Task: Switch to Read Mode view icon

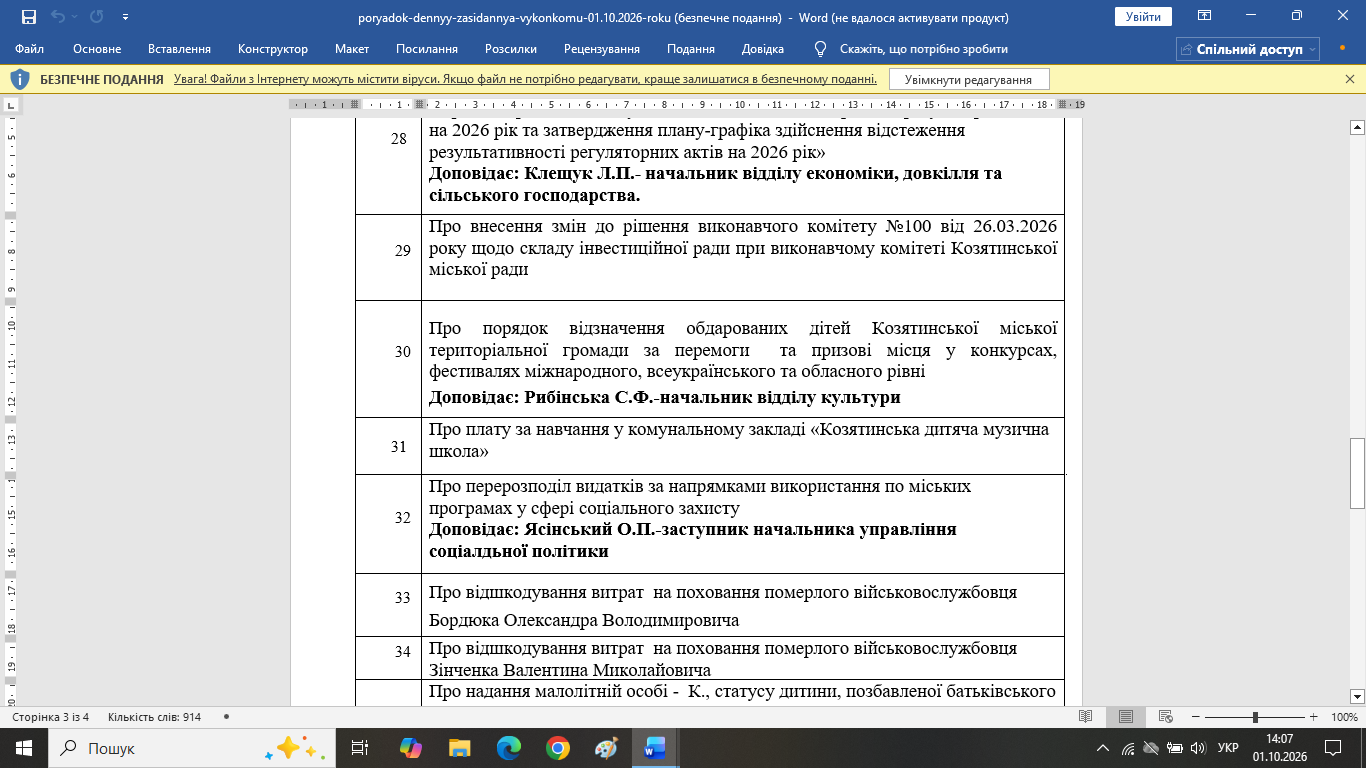Action: click(x=1086, y=717)
